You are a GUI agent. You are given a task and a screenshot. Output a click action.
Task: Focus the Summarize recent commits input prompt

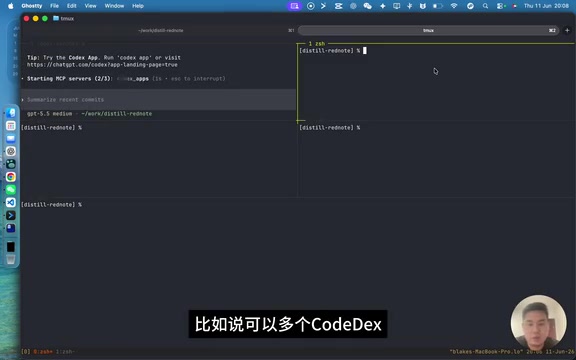[x=158, y=100]
